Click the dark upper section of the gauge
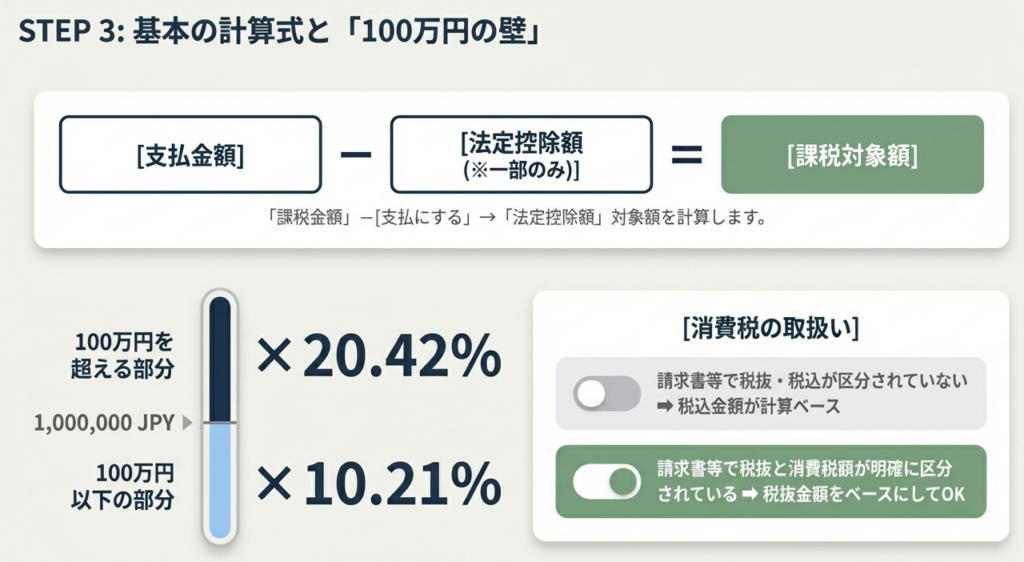1024x562 pixels. [220, 358]
